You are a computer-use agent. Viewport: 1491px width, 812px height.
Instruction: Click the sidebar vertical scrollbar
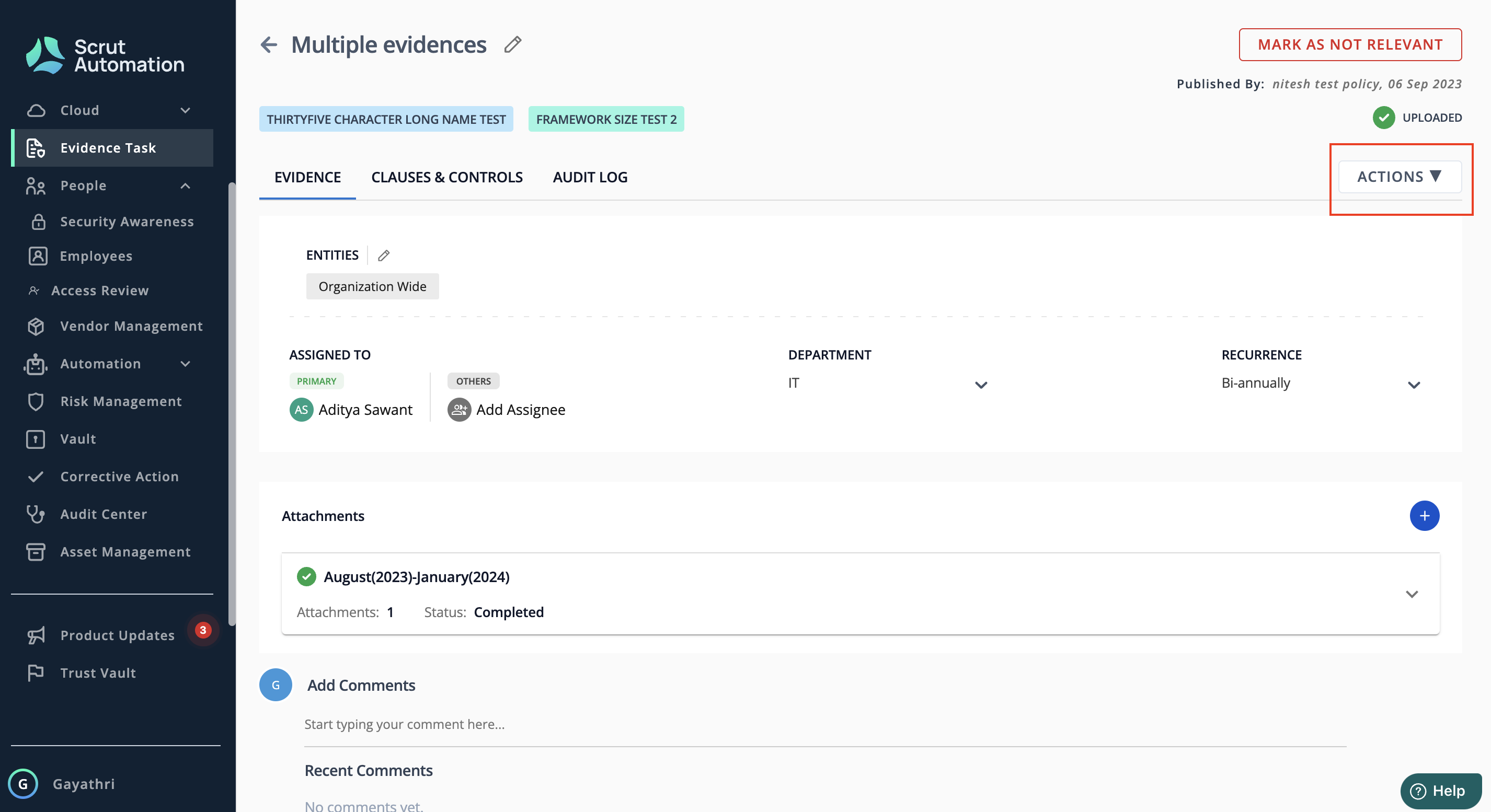click(232, 404)
